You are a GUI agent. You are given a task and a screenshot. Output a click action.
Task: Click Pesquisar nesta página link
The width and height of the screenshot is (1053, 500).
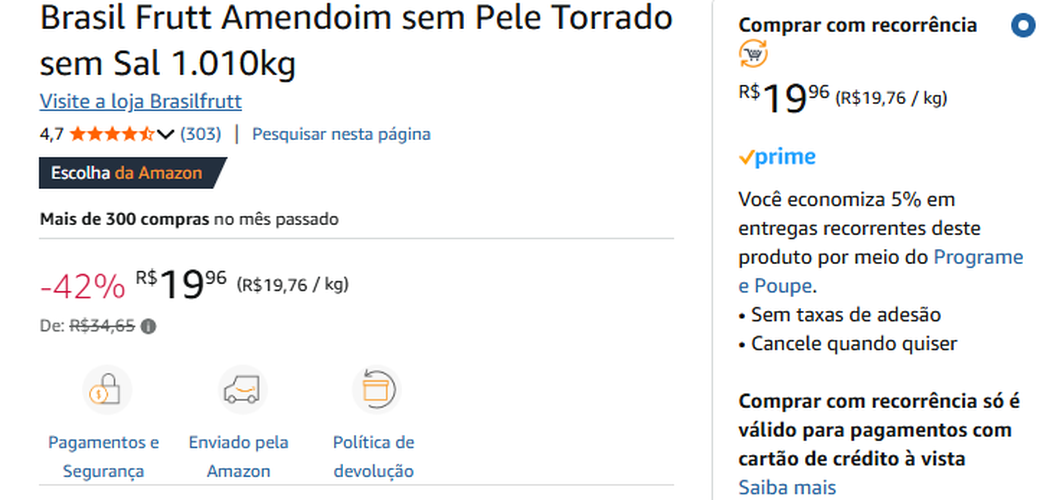[x=341, y=134]
